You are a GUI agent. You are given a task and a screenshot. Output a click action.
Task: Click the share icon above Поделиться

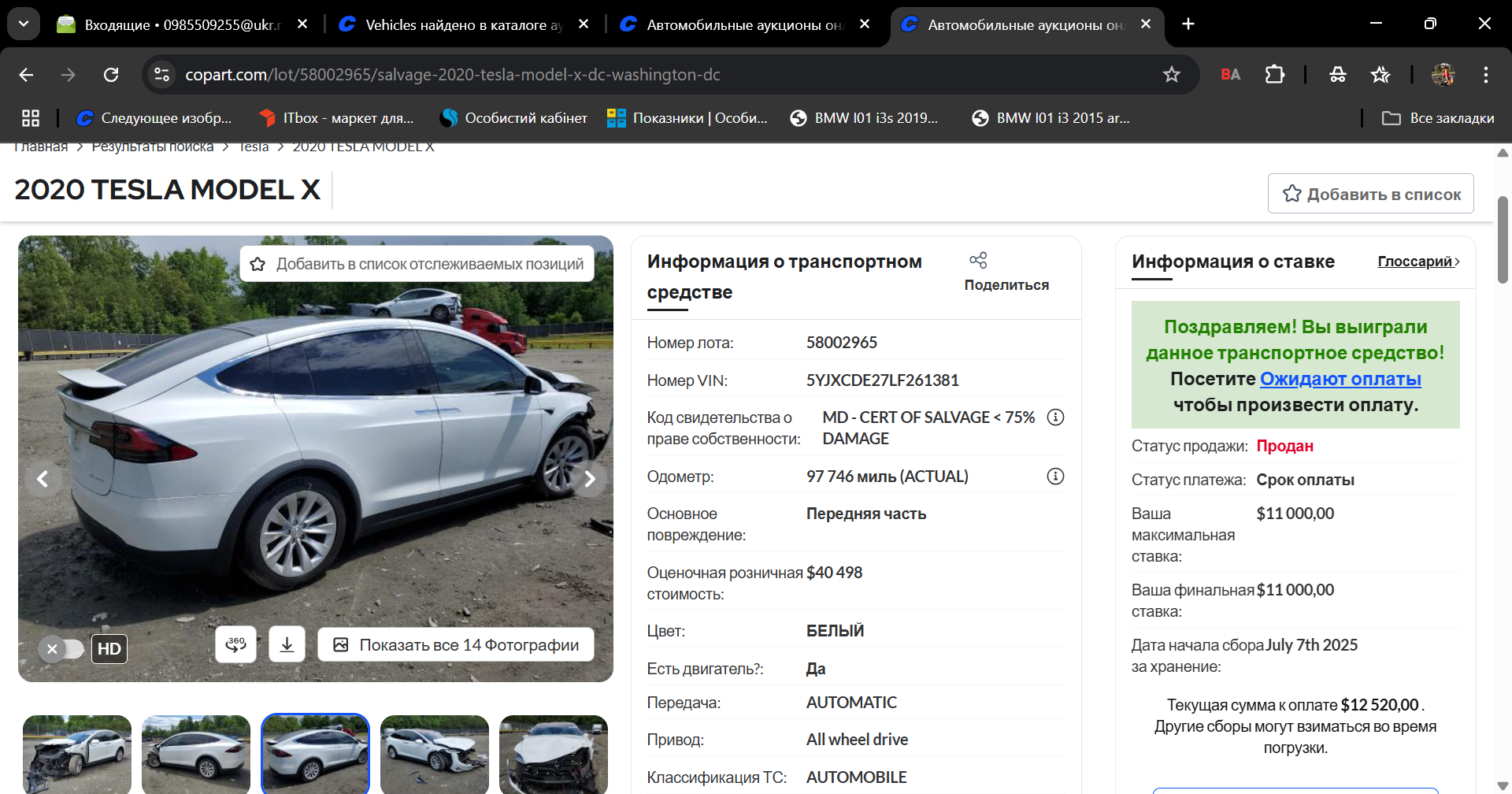tap(978, 260)
